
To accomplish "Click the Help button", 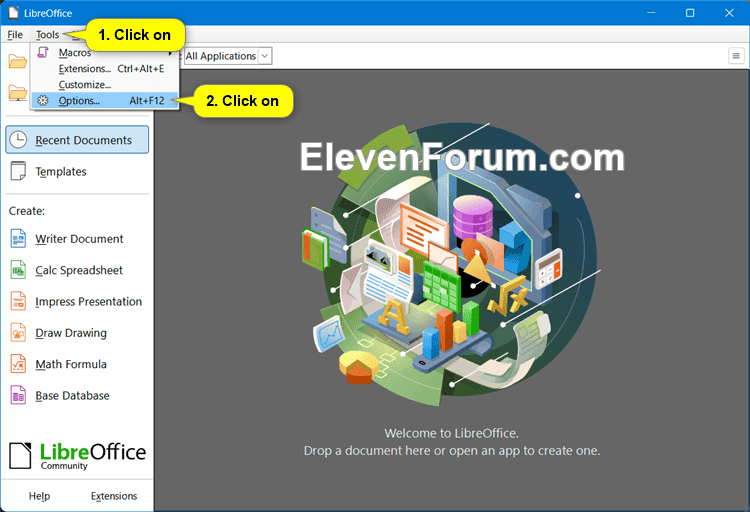I will click(x=39, y=496).
